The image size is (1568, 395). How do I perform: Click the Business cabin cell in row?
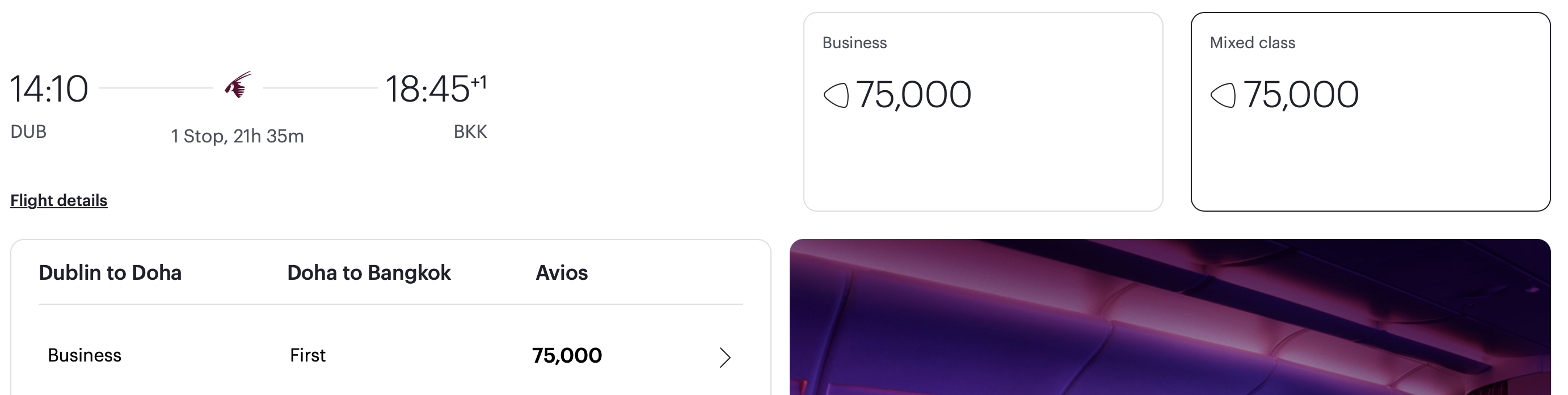coord(85,355)
